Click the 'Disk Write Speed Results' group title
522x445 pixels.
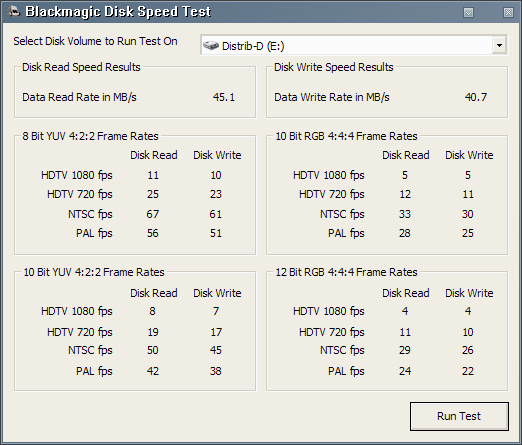334,67
